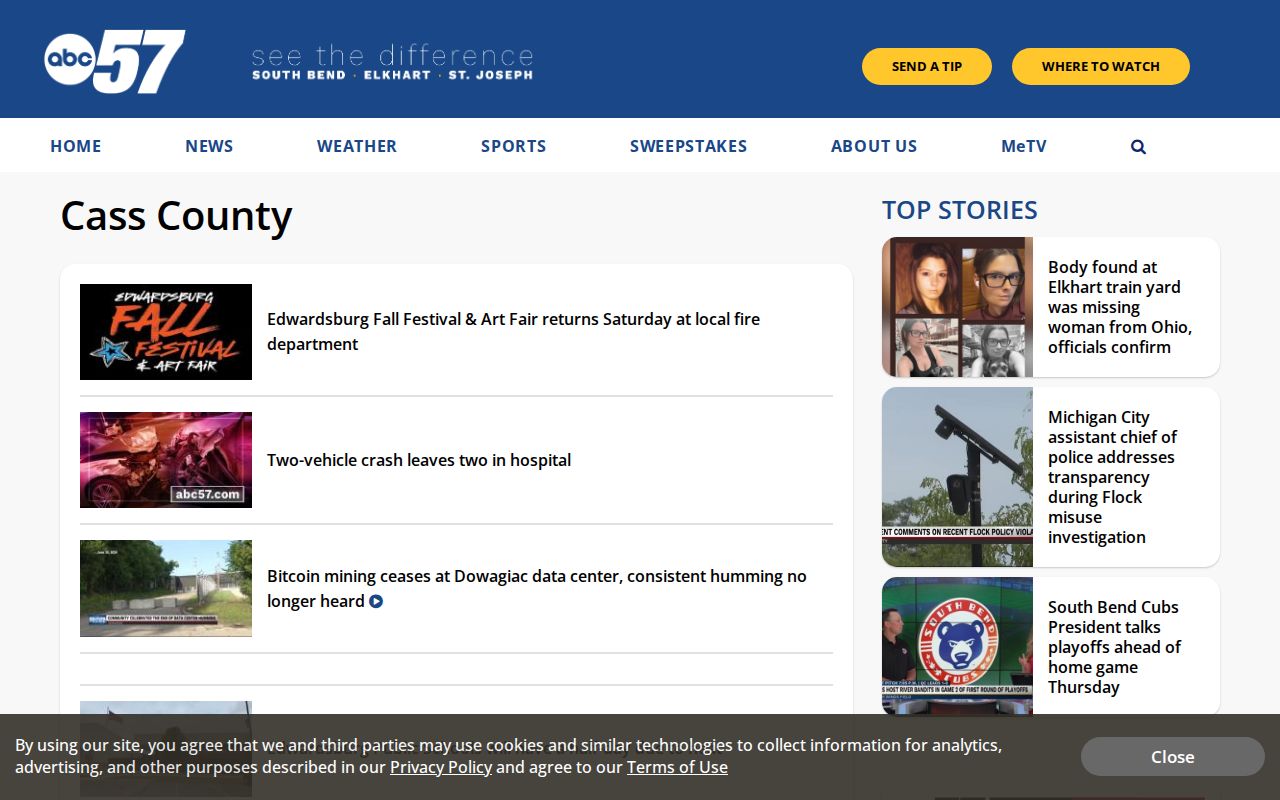Viewport: 1280px width, 800px height.
Task: Click the crashed car thumbnail image
Action: (x=166, y=460)
